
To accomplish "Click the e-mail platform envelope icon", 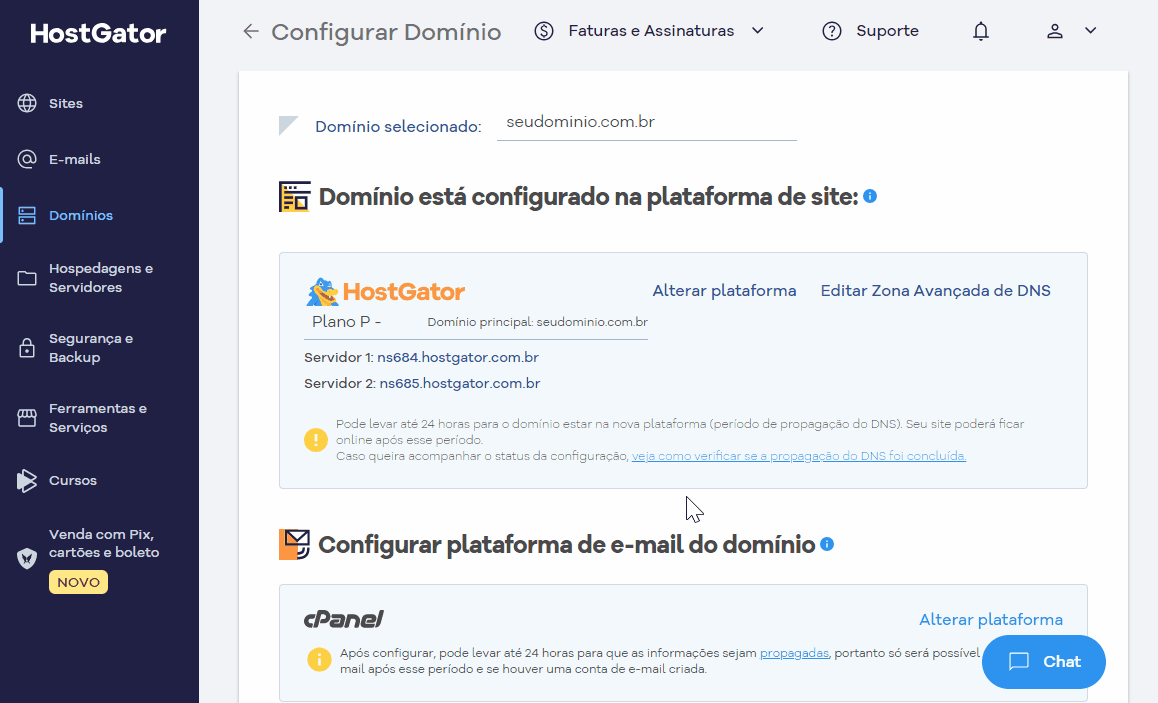I will [295, 545].
